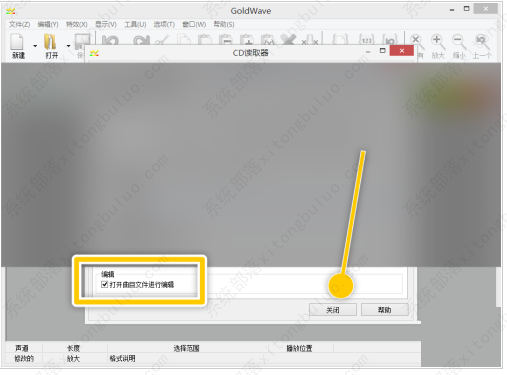Viewport: 507px width, 375px height.
Task: Open the 窗口(W) menu
Action: tap(194, 24)
